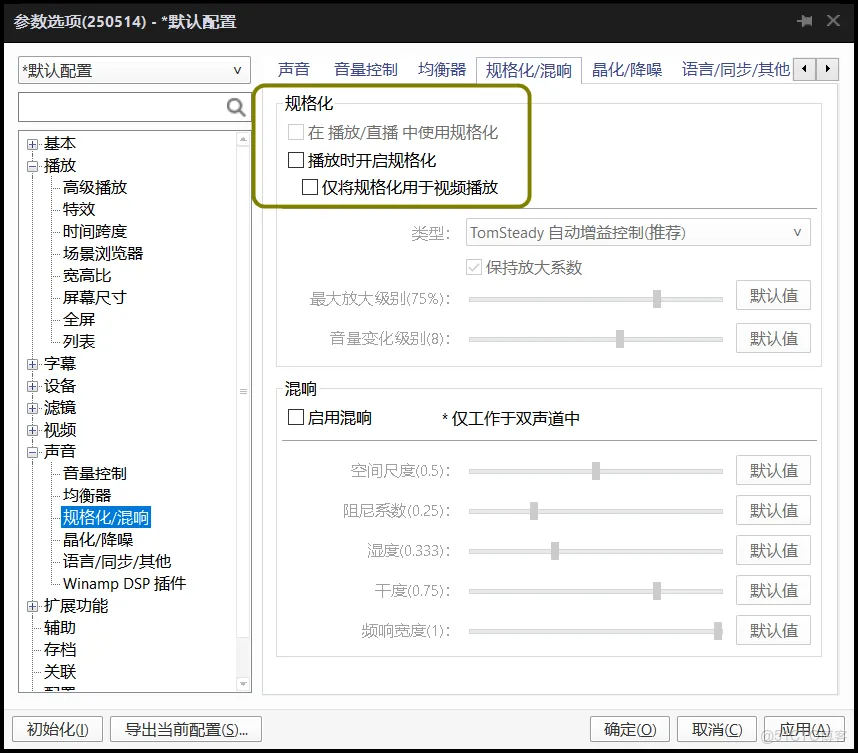Enable 启用混响 reverb option

(294, 418)
